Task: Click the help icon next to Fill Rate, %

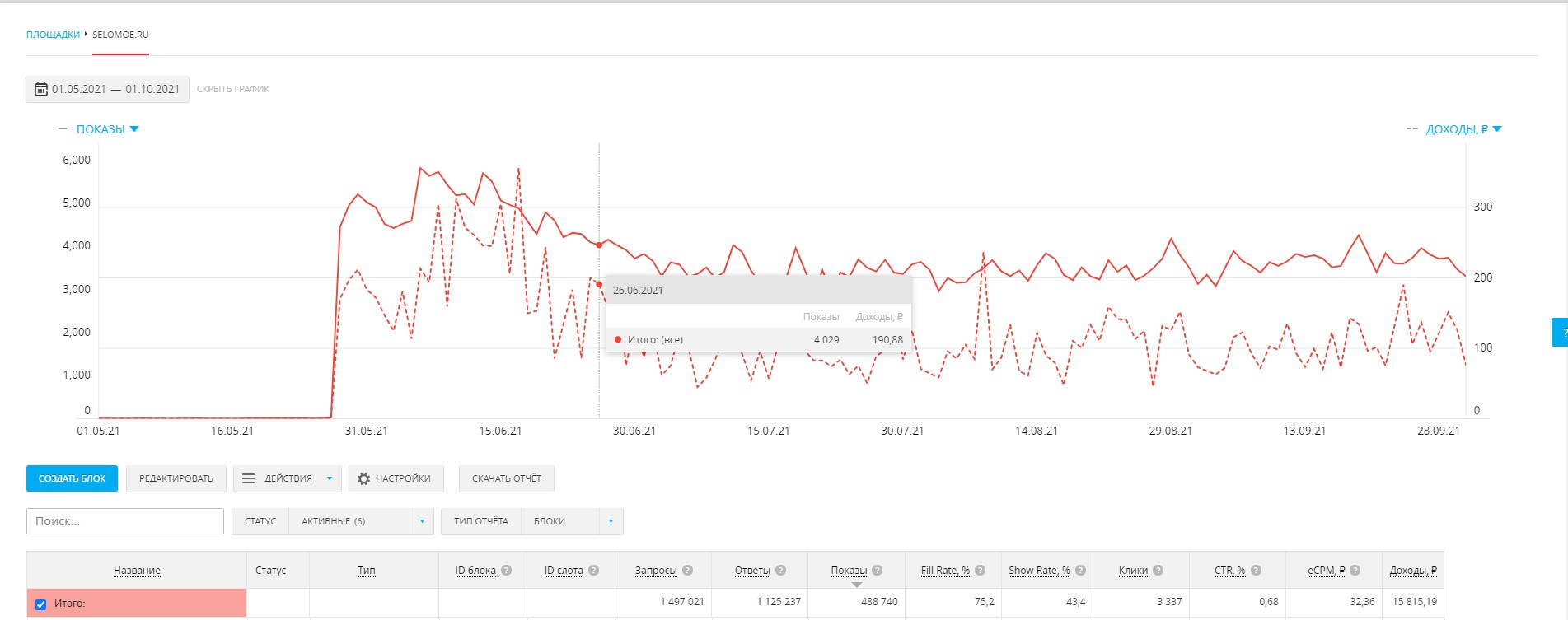Action: coord(981,570)
